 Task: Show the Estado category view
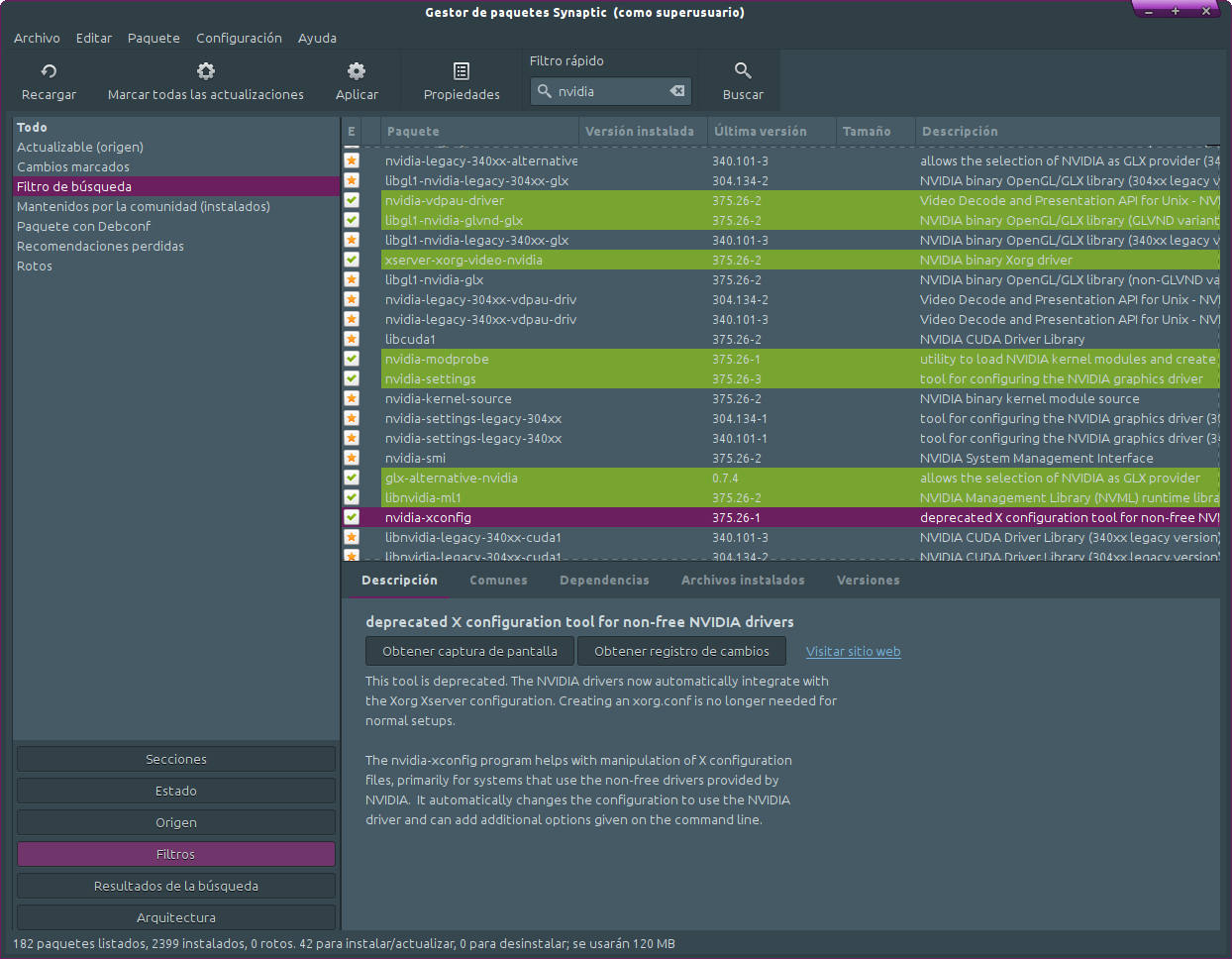pos(176,791)
